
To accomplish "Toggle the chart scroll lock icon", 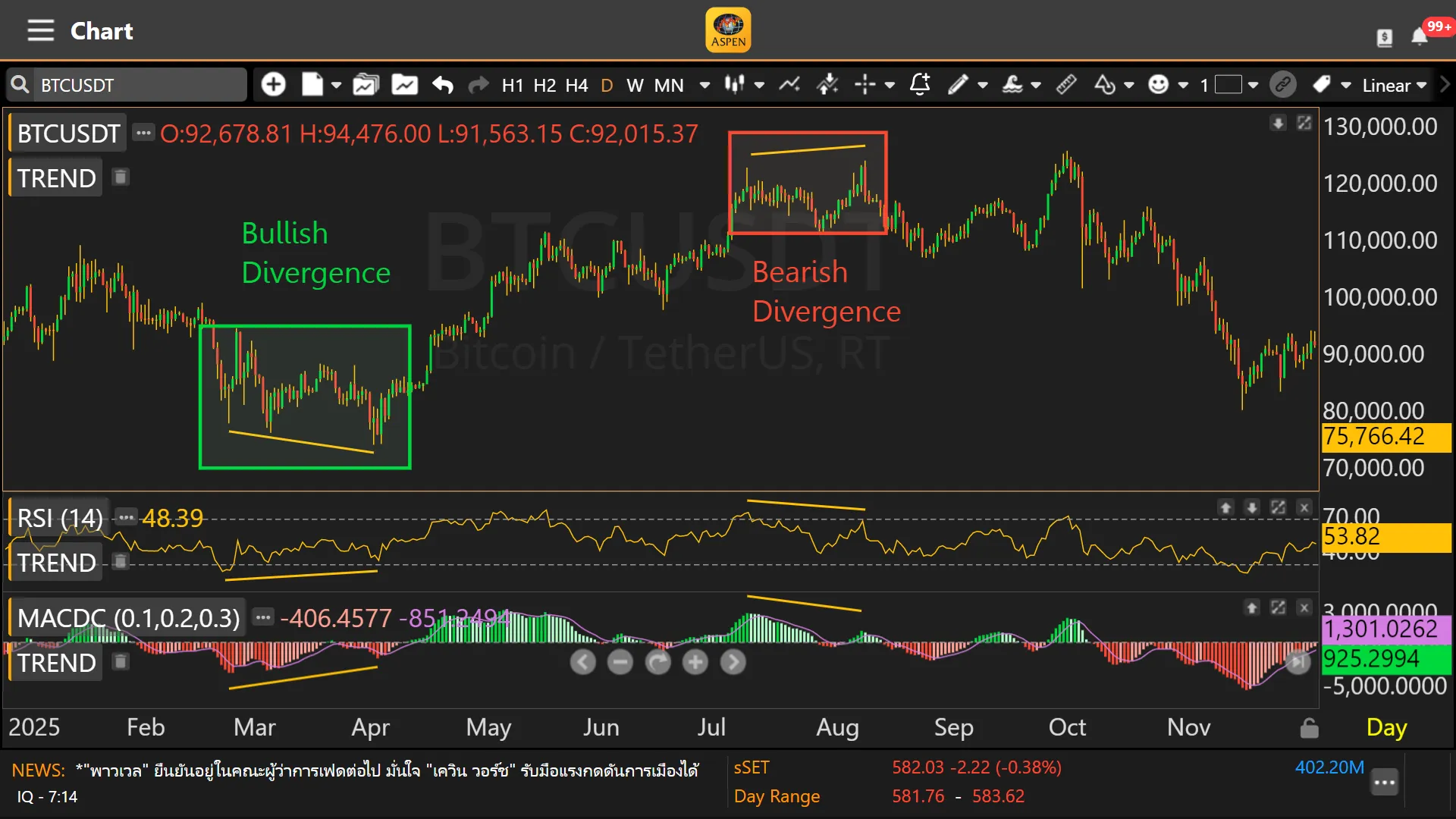I will [x=1309, y=728].
